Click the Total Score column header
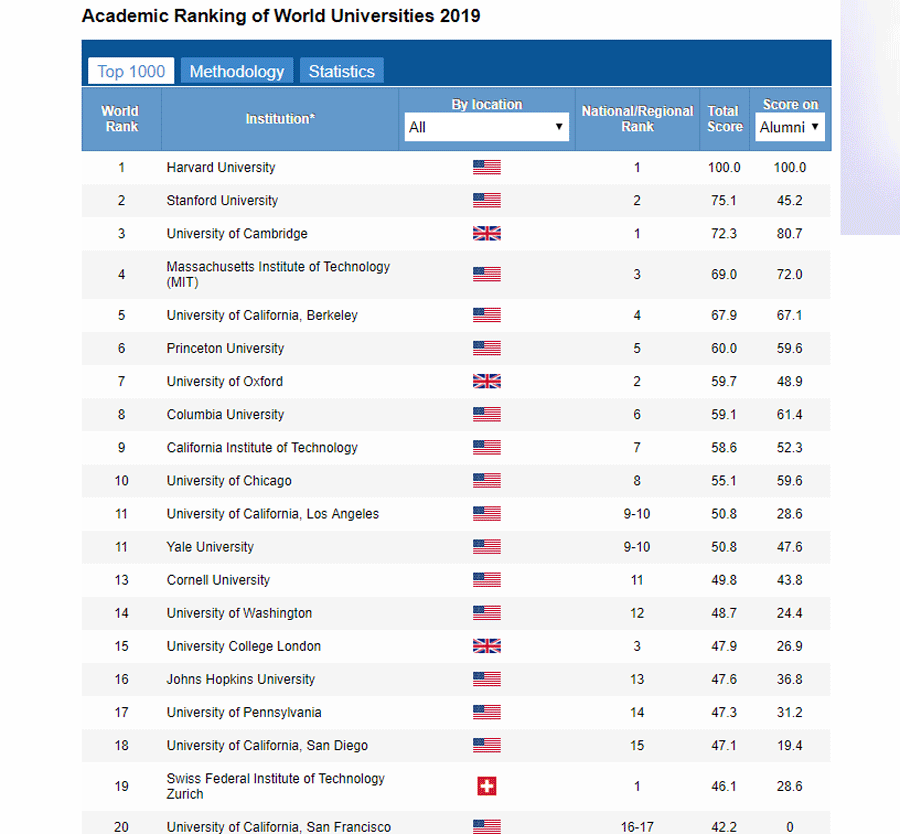 [x=723, y=119]
